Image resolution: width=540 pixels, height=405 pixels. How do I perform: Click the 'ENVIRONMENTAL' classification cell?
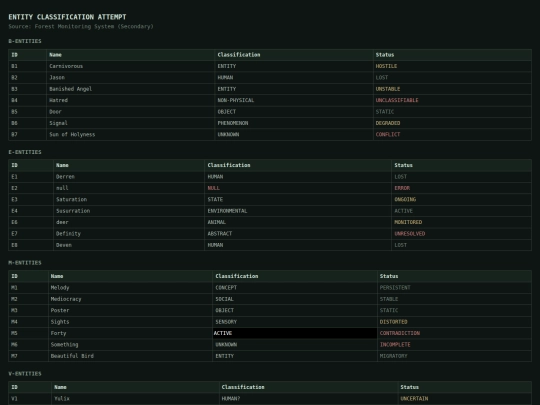pos(298,211)
